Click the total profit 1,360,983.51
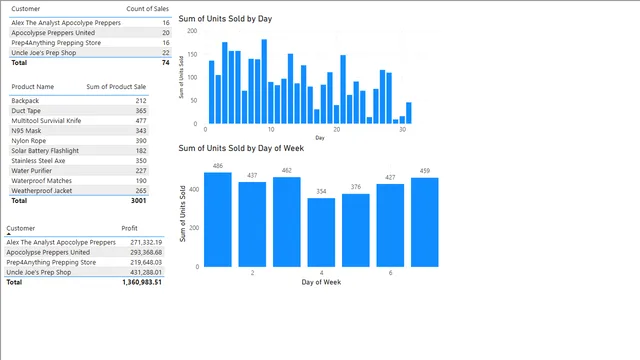 pyautogui.click(x=142, y=282)
